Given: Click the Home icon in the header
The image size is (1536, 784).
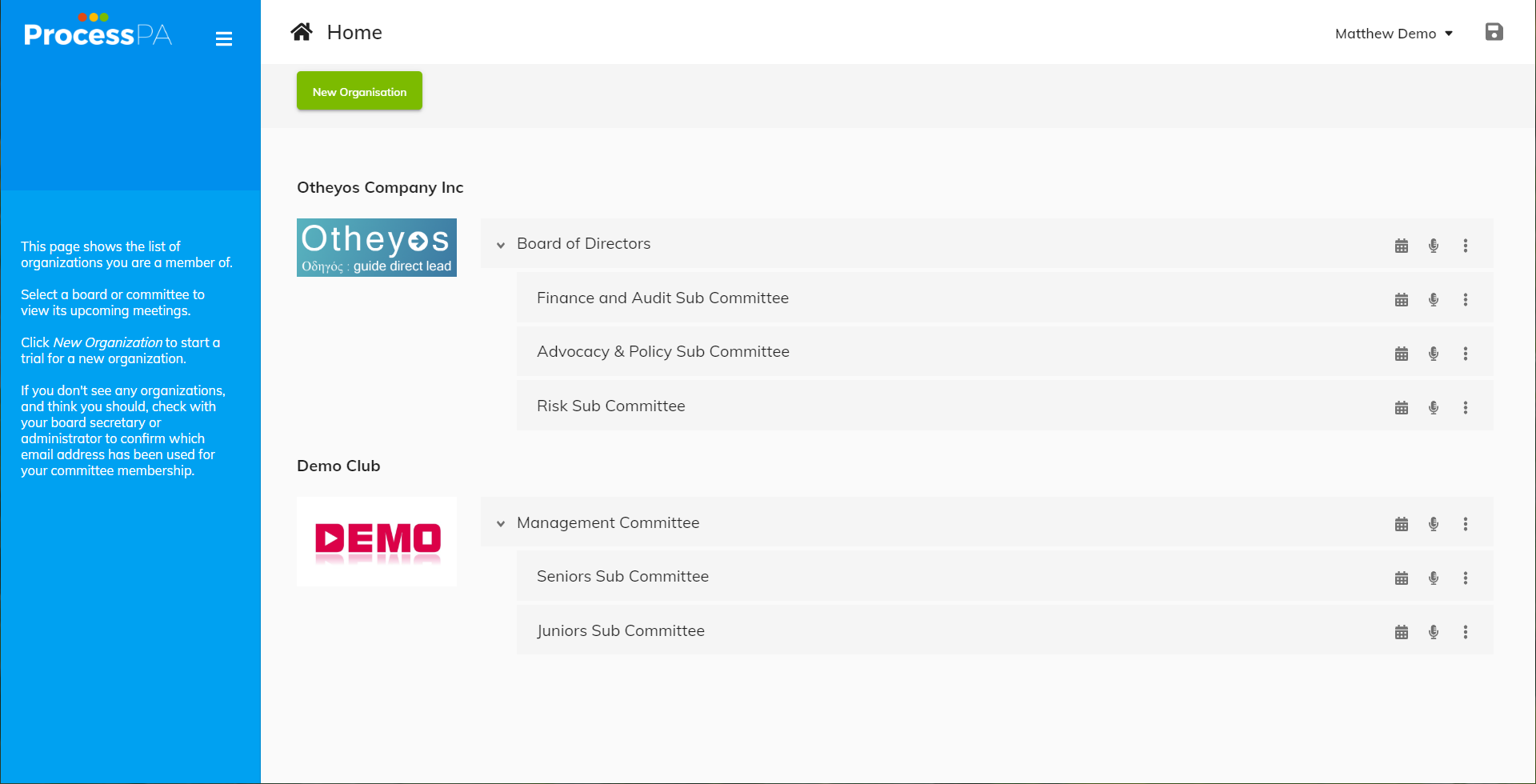Looking at the screenshot, I should (301, 30).
